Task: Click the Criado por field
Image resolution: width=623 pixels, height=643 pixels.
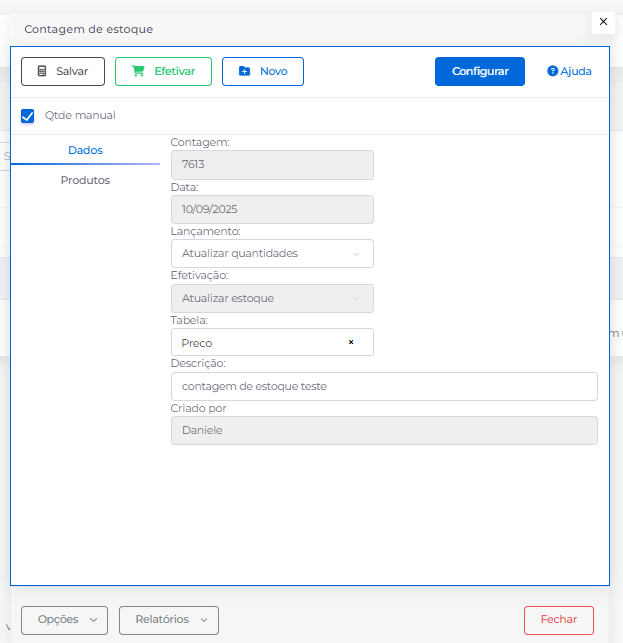Action: 384,430
